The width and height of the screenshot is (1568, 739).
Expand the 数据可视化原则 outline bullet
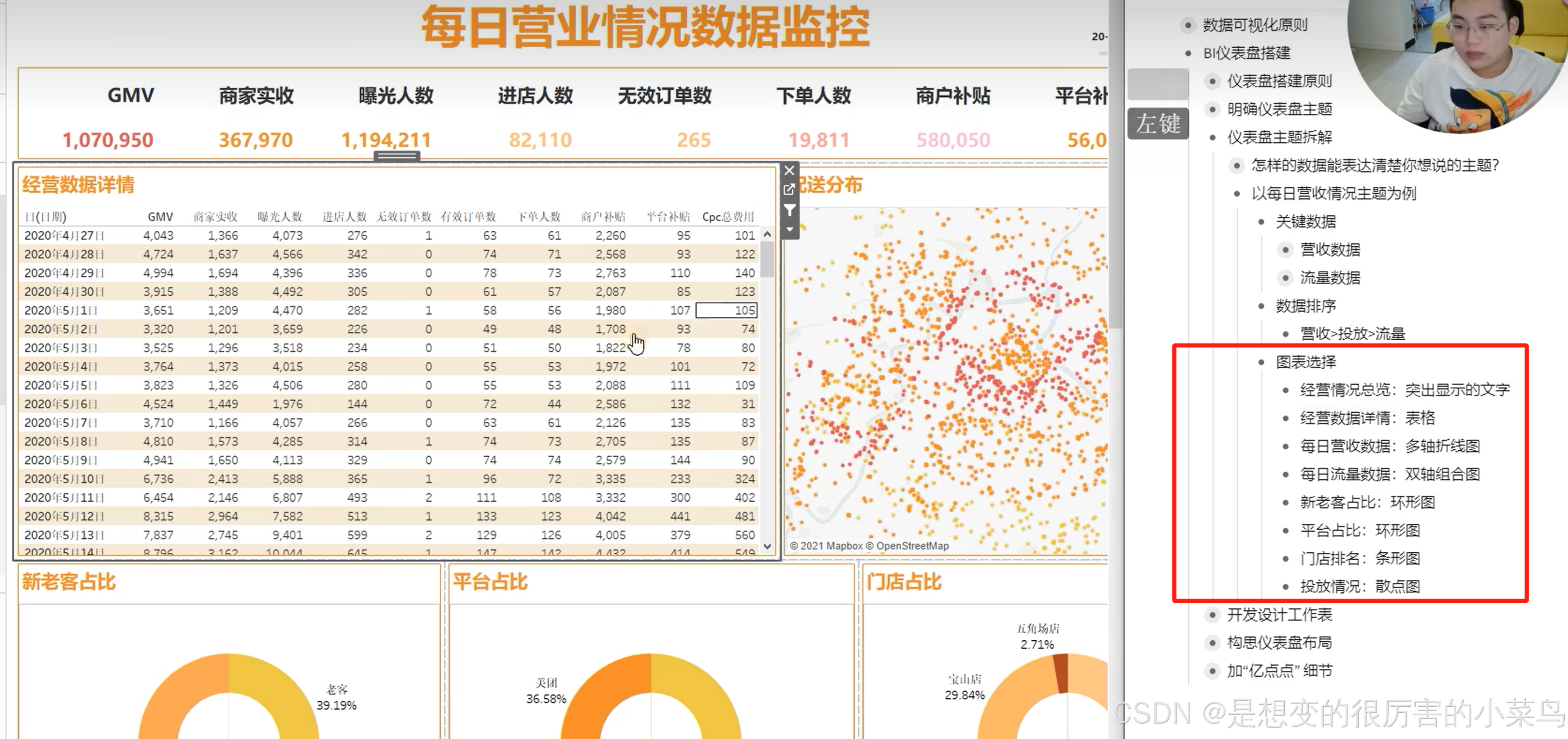click(x=1187, y=26)
